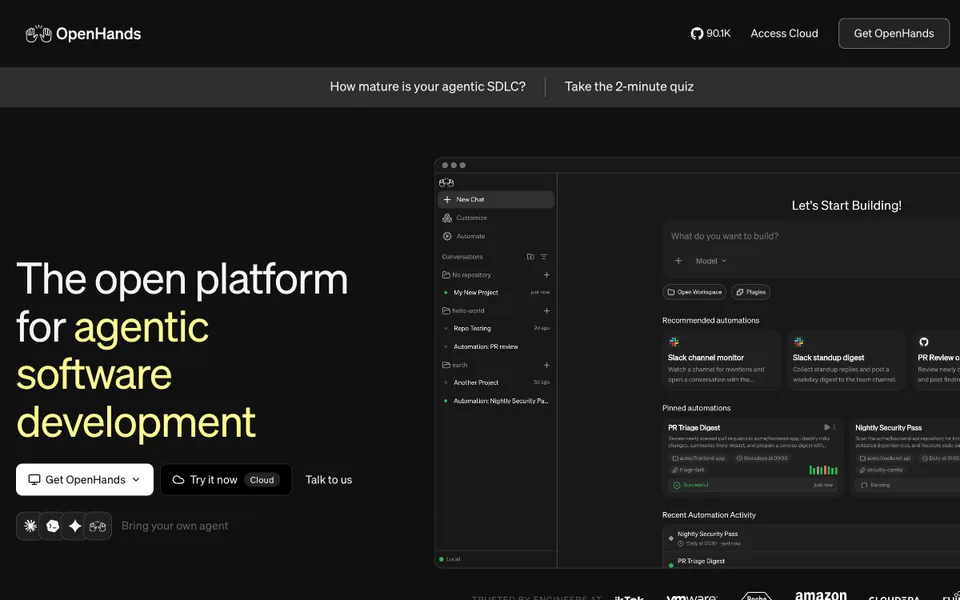Click the acme/frontend-app repository tag

click(x=699, y=458)
